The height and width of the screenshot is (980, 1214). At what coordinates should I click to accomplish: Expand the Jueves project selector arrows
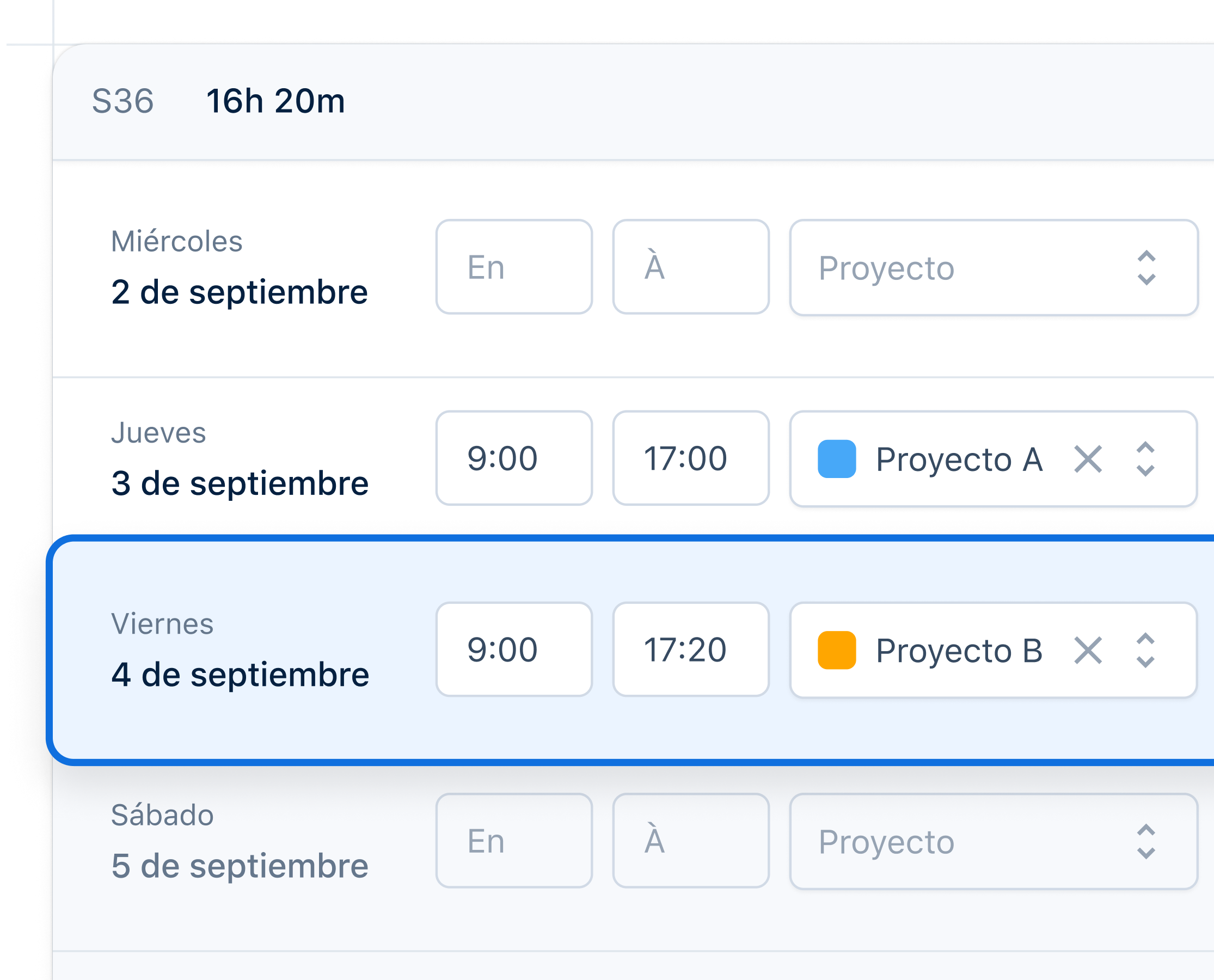1144,459
